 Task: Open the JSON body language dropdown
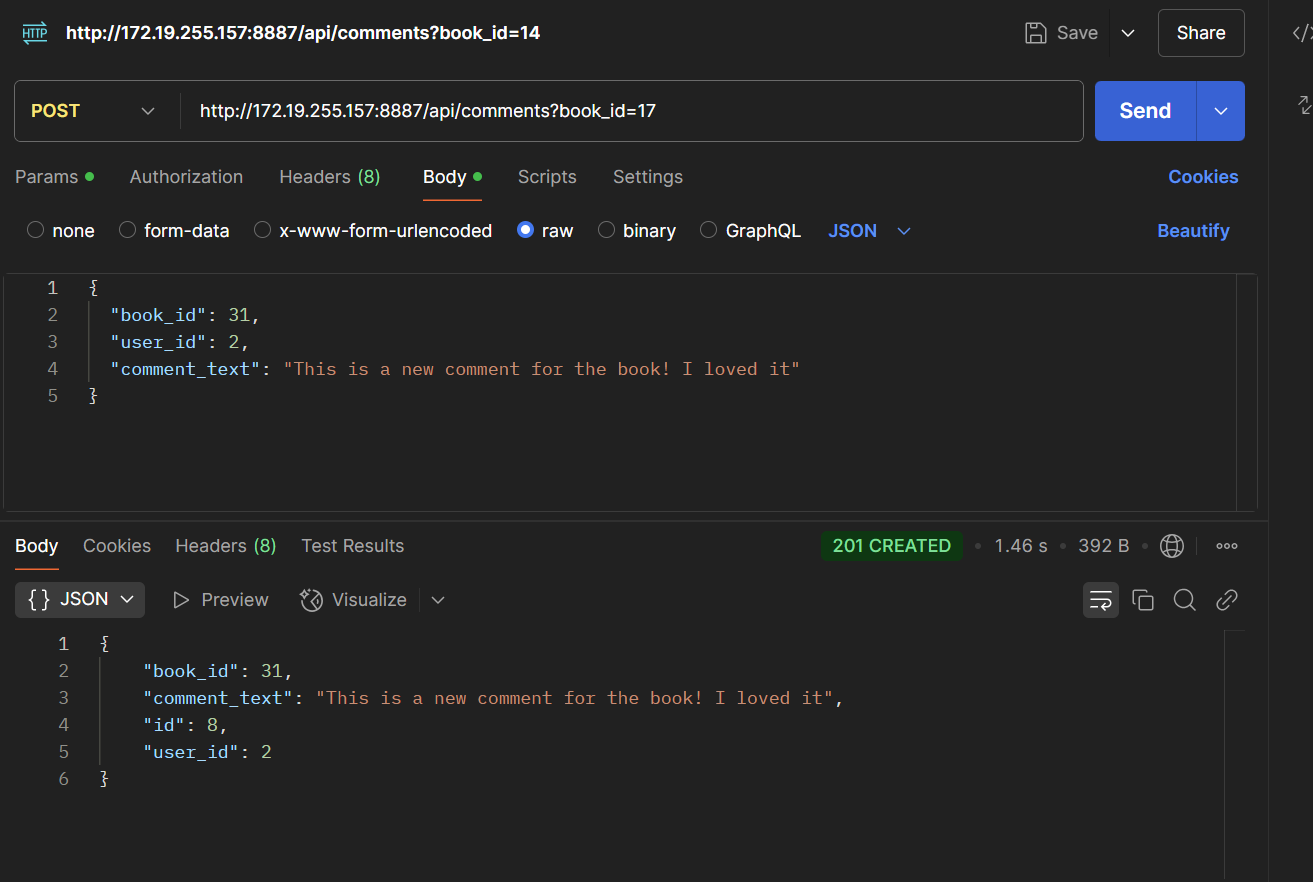pos(869,231)
